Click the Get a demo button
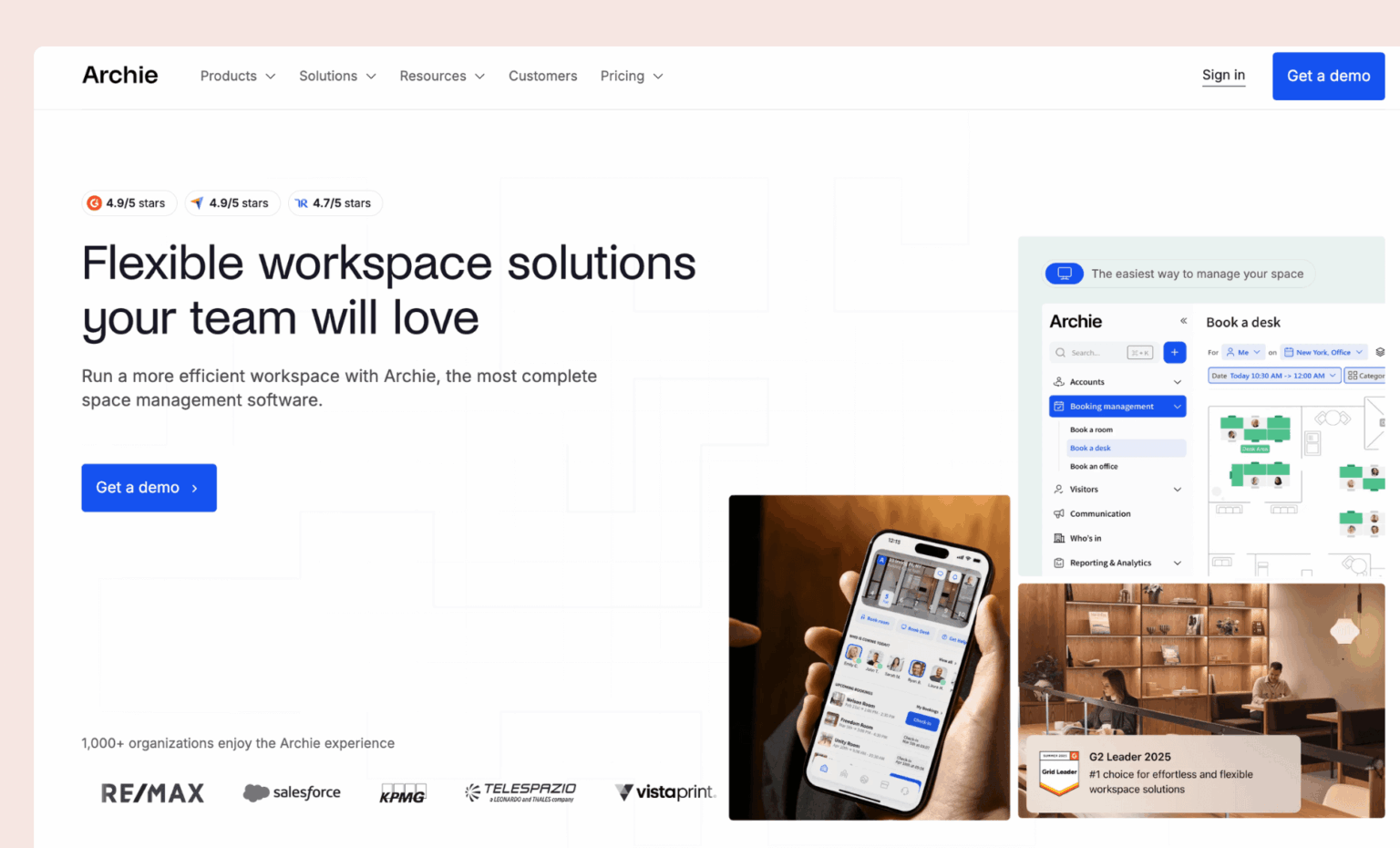The image size is (1400, 848). point(1328,76)
